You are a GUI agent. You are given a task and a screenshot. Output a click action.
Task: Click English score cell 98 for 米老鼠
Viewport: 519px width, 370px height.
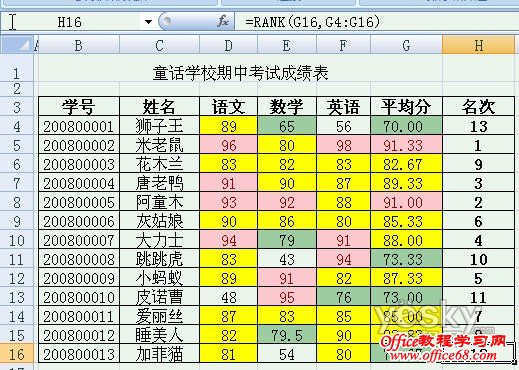(343, 145)
